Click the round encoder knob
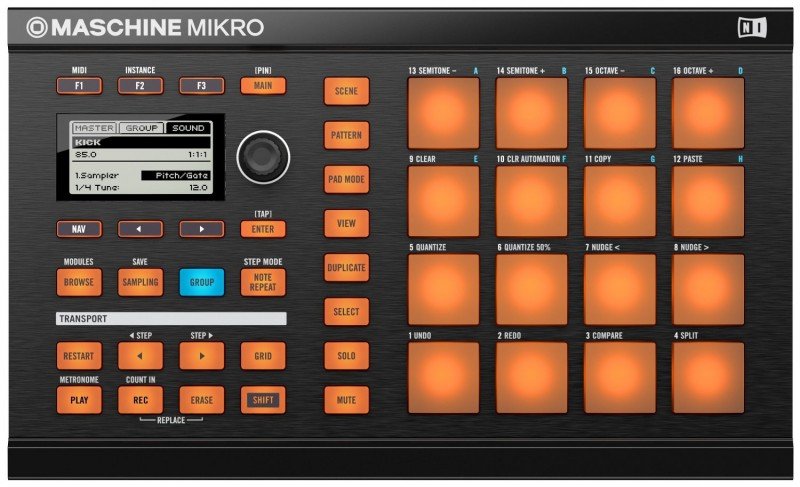 click(263, 157)
